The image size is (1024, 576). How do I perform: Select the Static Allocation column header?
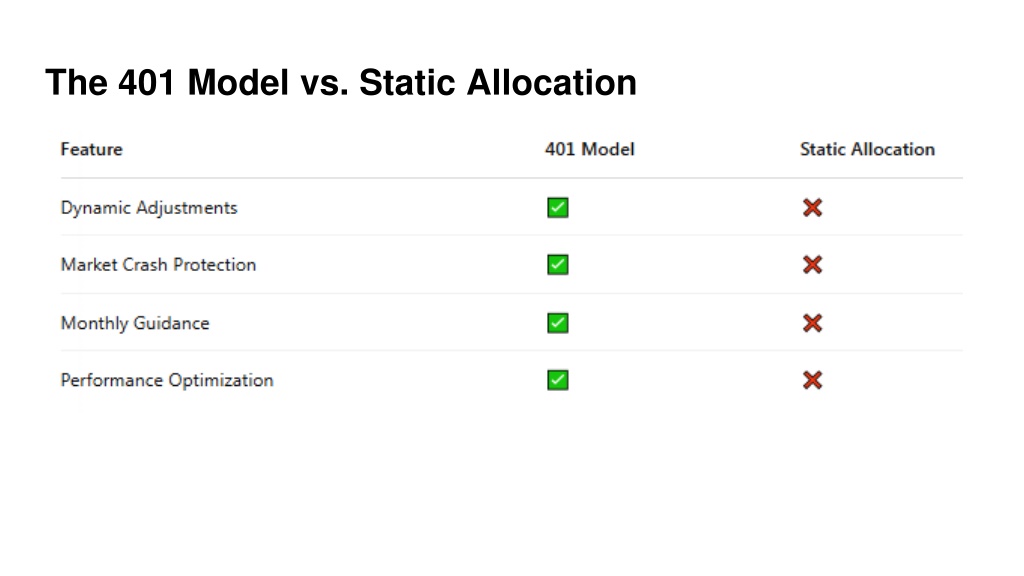pos(867,150)
